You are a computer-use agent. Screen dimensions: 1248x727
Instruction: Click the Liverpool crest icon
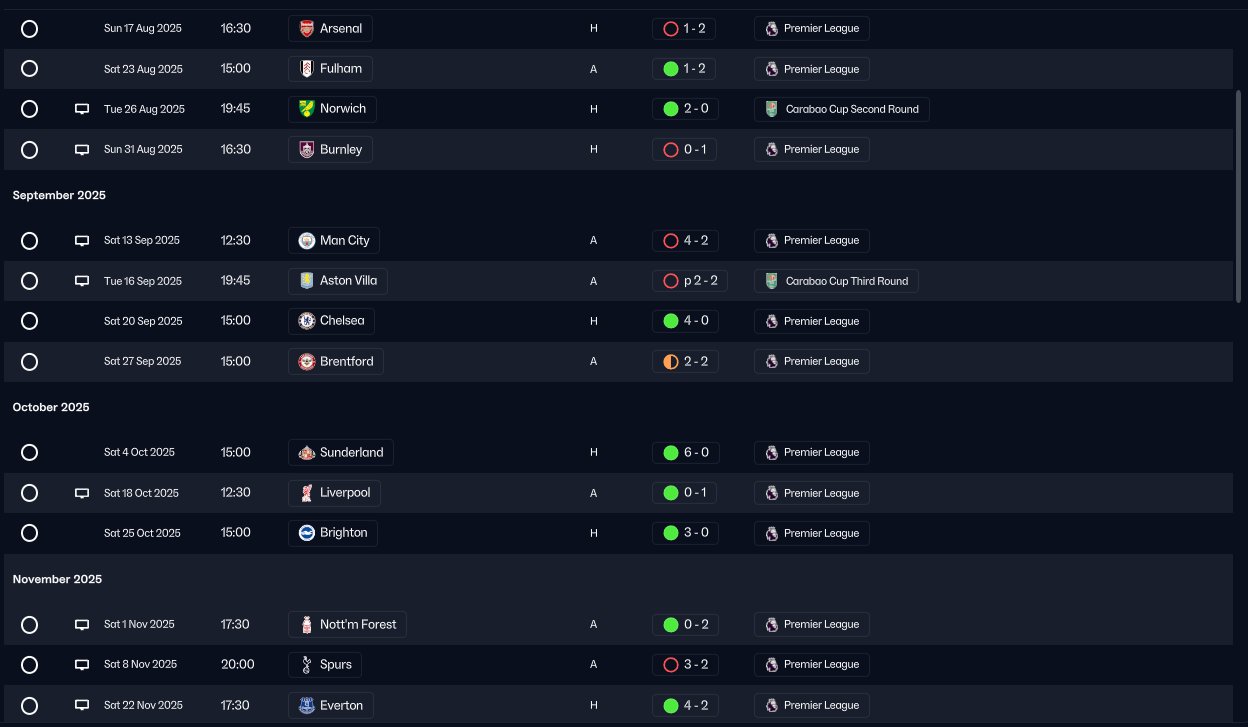point(307,493)
